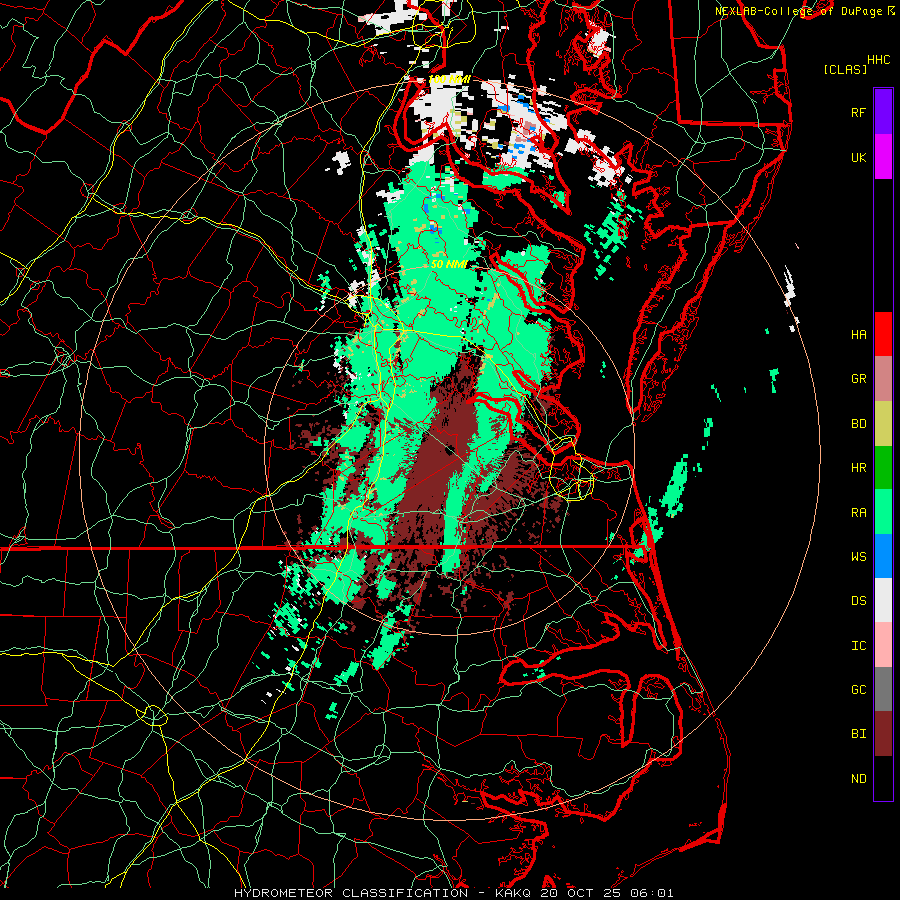Click the DS white legend swatch
900x900 pixels.
pyautogui.click(x=883, y=600)
